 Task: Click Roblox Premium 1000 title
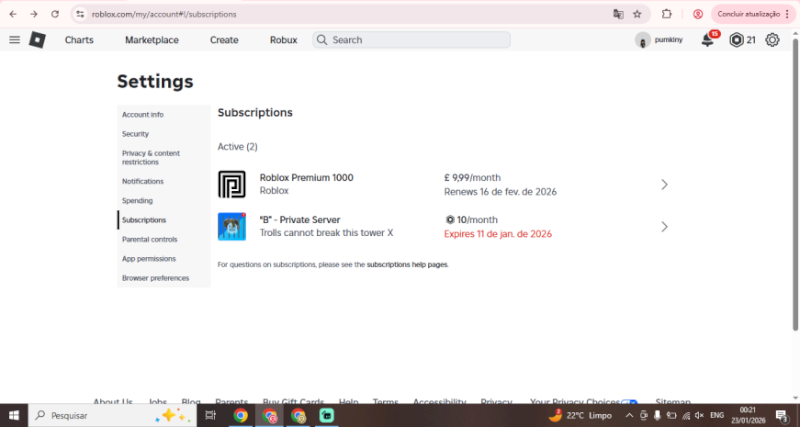[307, 178]
